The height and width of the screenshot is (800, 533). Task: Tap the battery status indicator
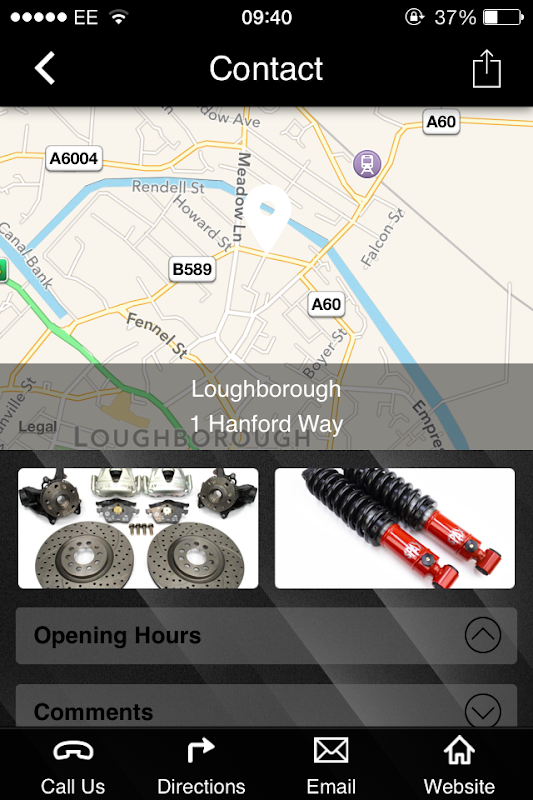point(503,17)
